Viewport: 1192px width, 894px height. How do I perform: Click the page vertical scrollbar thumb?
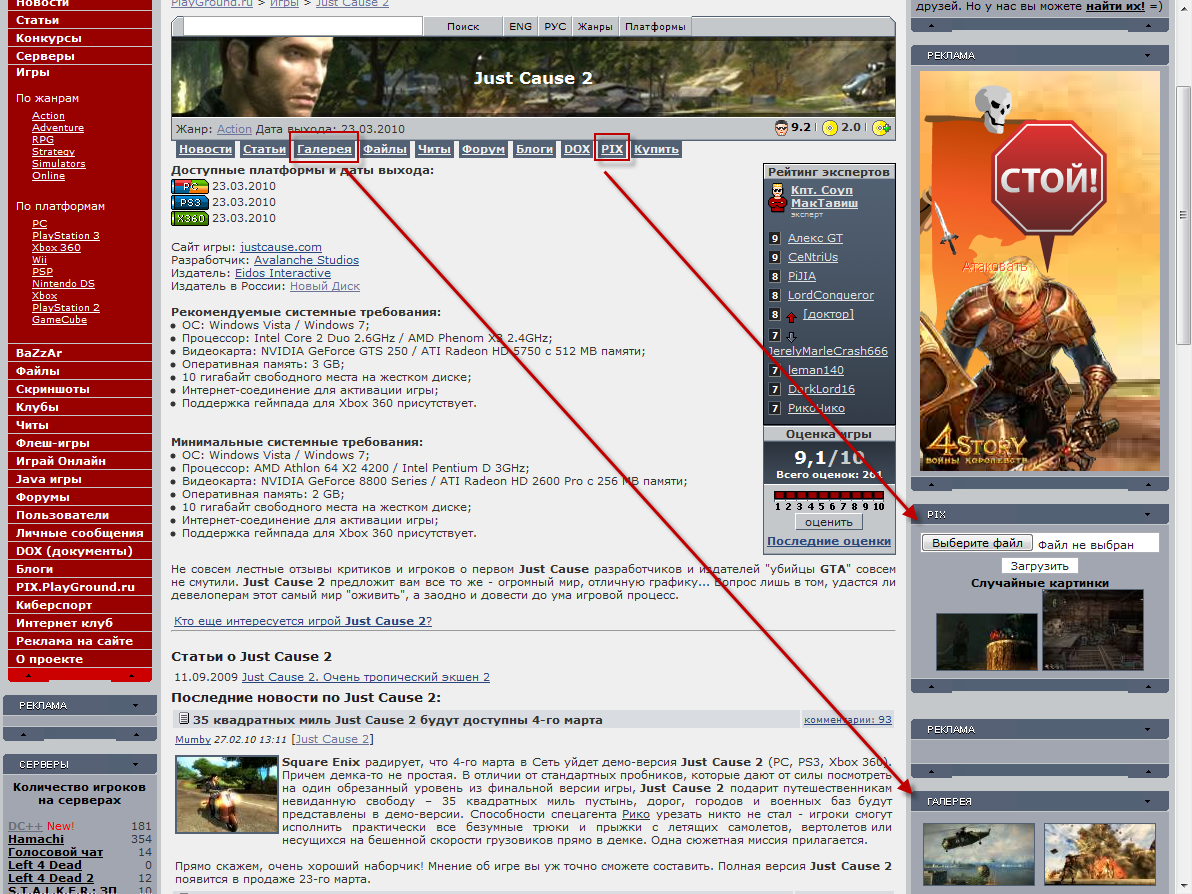pos(1183,215)
